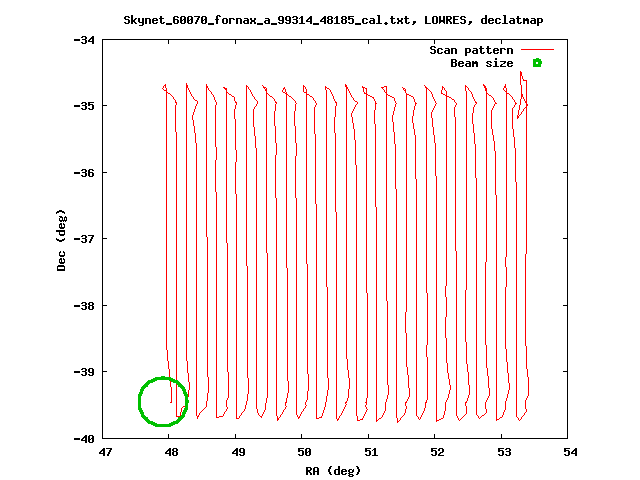Click the -36 Dec axis tick label
The image size is (640, 480).
(x=84, y=173)
